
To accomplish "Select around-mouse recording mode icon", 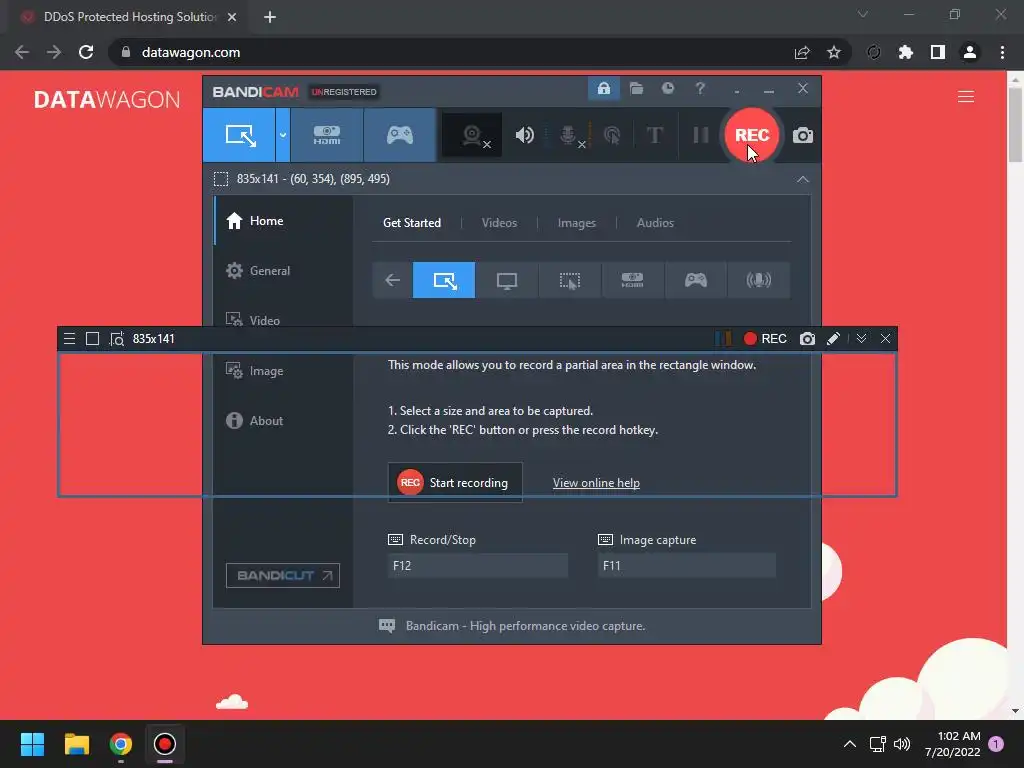I will pyautogui.click(x=569, y=280).
